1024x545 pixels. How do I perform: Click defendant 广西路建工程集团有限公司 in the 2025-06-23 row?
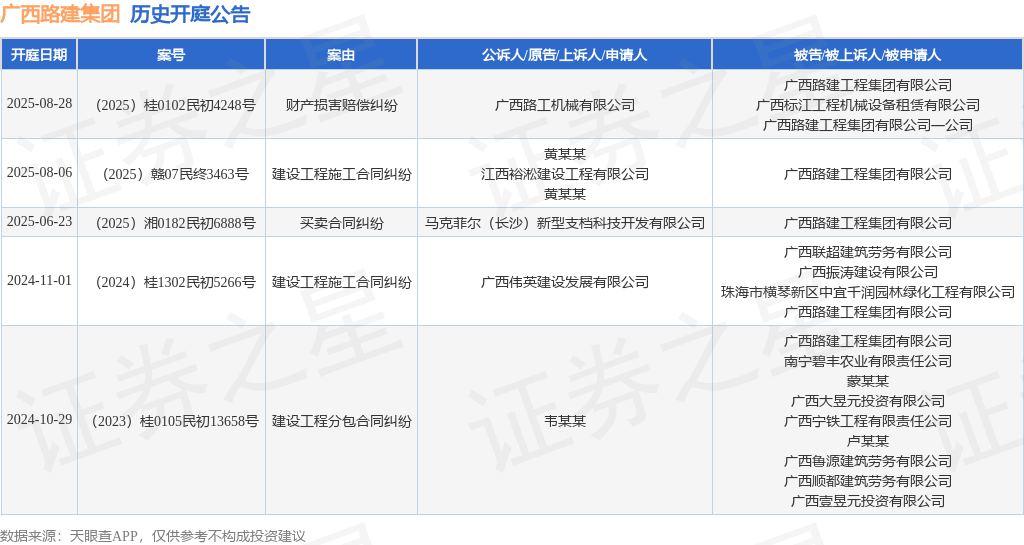[x=868, y=223]
